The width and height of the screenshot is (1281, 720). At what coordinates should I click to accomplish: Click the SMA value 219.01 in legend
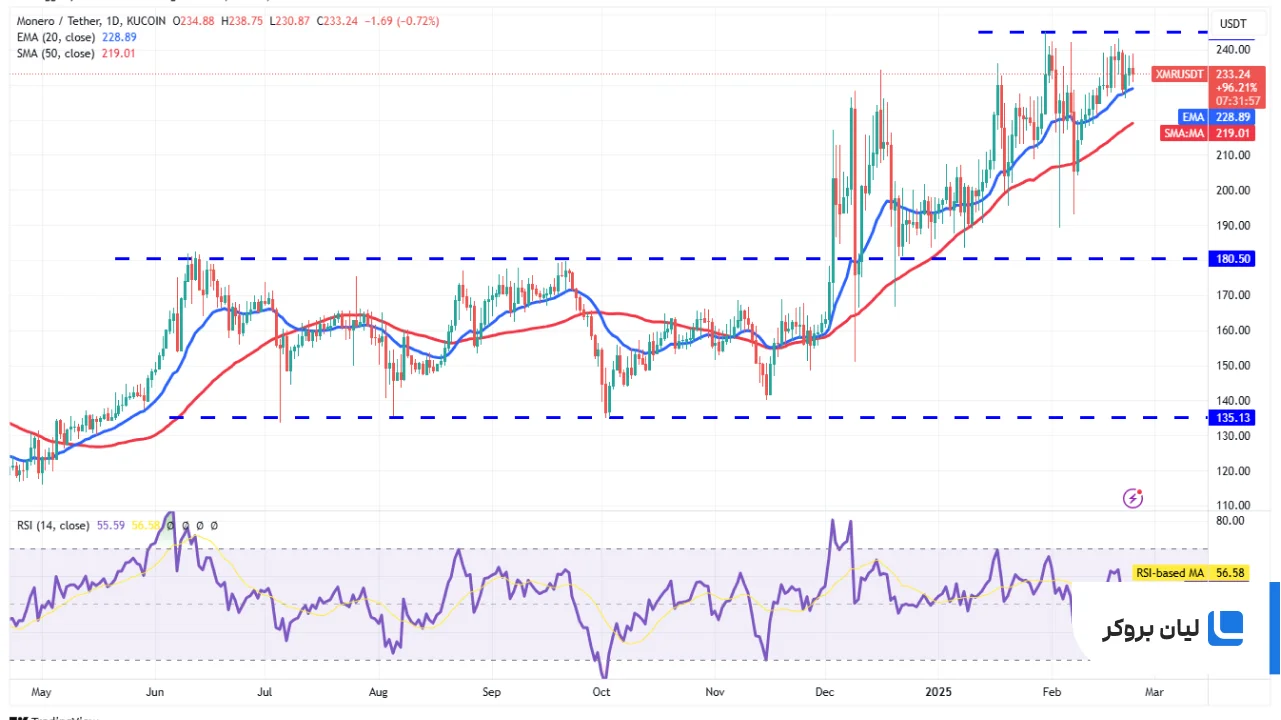click(119, 53)
